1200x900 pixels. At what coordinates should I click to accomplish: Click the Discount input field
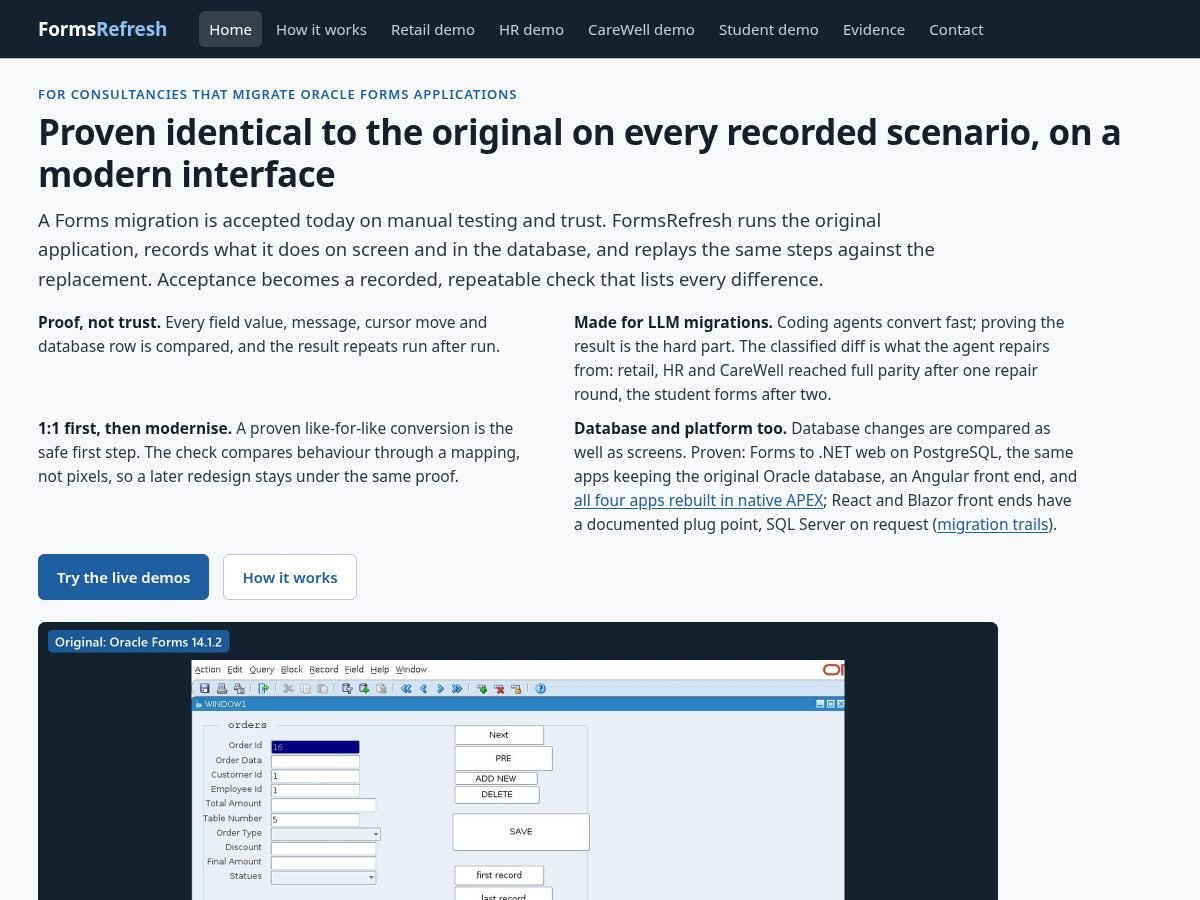coord(324,848)
